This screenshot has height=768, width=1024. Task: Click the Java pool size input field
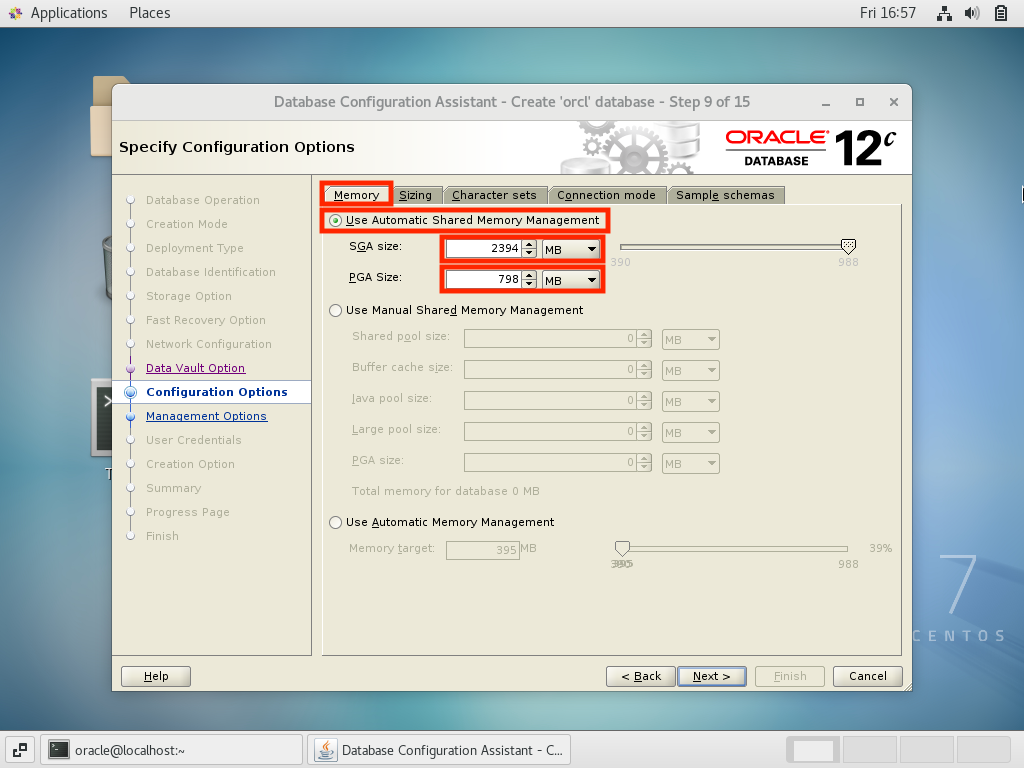(x=550, y=400)
